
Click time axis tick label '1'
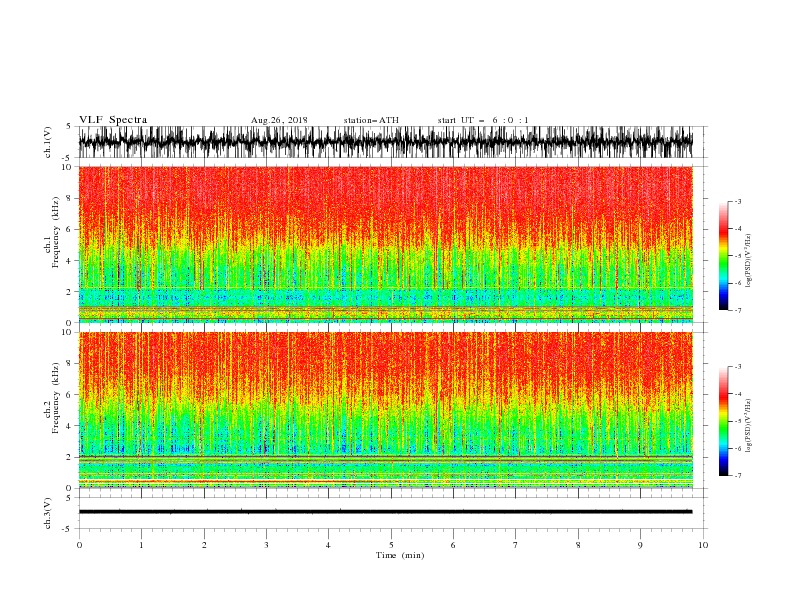141,545
